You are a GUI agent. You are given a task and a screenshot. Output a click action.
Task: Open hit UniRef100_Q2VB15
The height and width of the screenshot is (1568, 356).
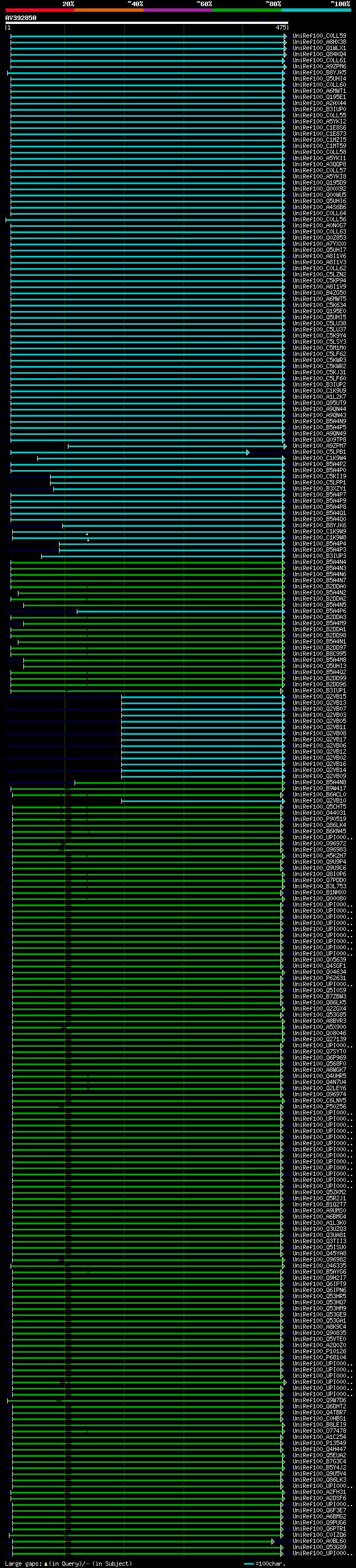coord(319,696)
